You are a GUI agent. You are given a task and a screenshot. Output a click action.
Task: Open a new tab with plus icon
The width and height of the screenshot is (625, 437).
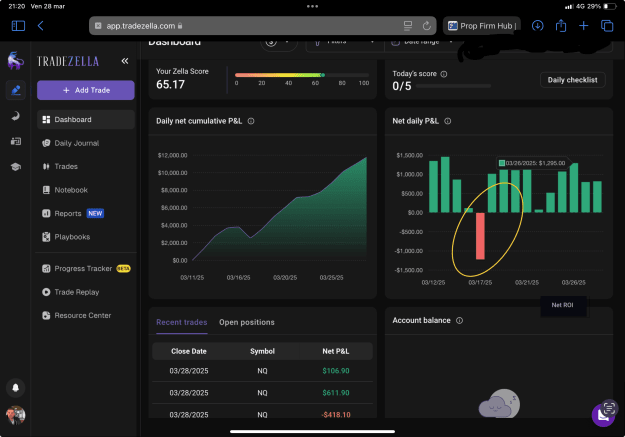[584, 26]
